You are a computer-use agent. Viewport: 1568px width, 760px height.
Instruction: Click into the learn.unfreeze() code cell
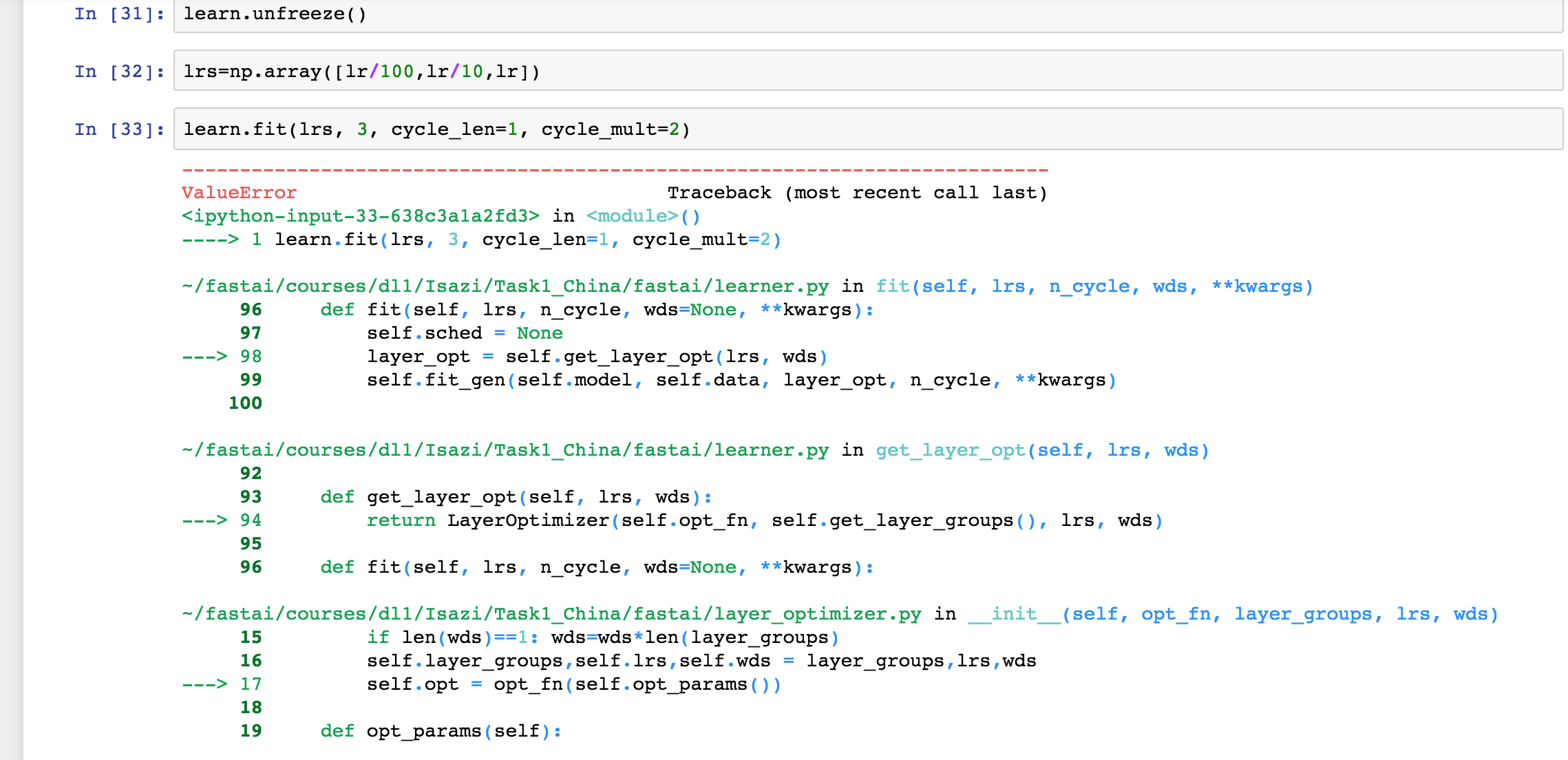(x=867, y=14)
